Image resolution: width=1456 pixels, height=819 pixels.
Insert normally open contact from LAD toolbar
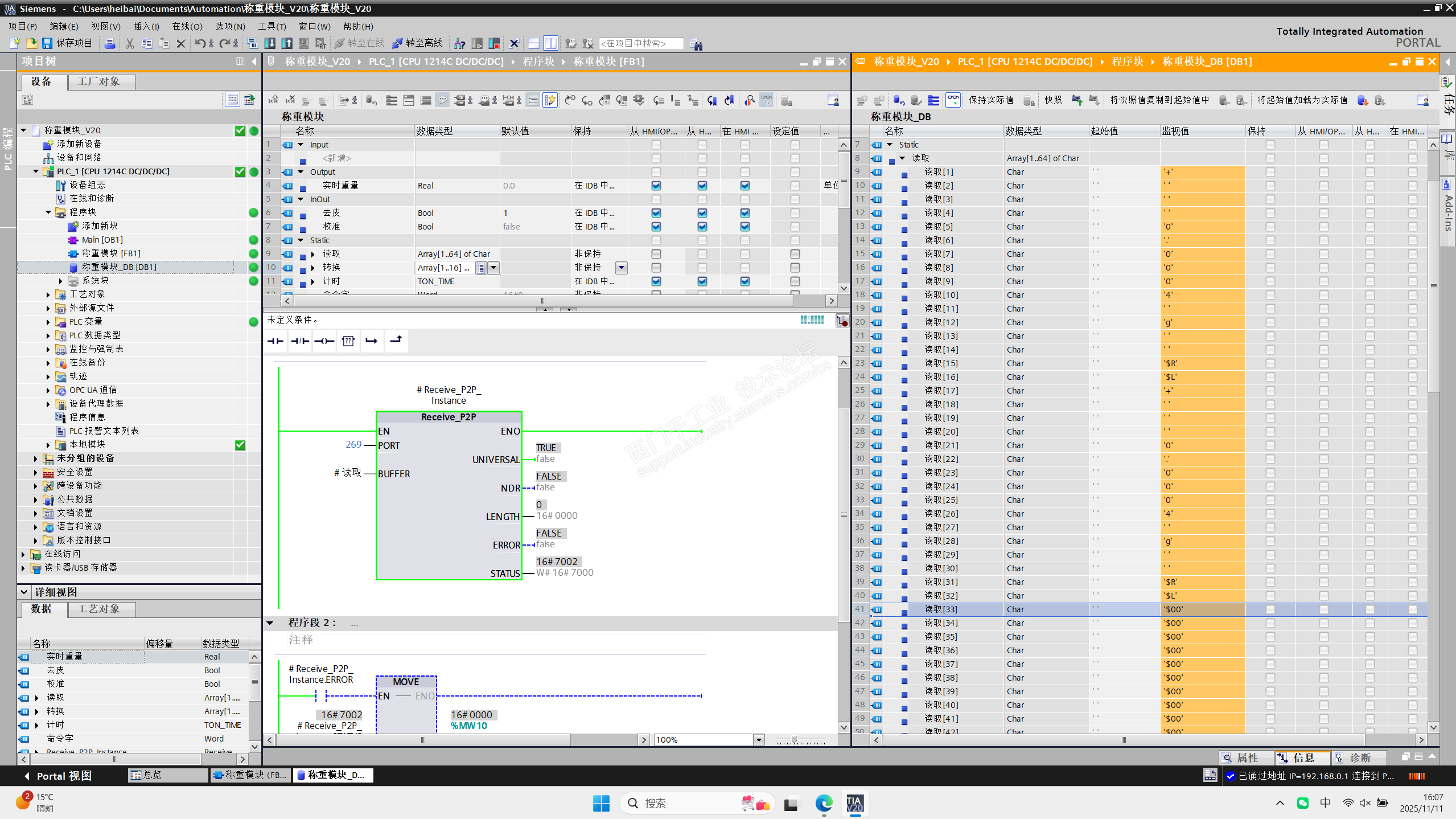[275, 341]
